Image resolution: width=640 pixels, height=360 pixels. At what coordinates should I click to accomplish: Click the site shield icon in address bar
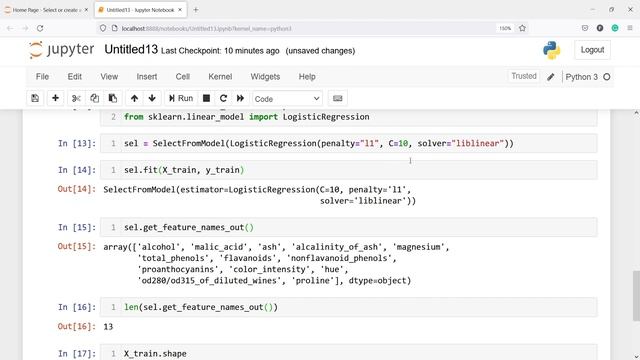click(103, 28)
